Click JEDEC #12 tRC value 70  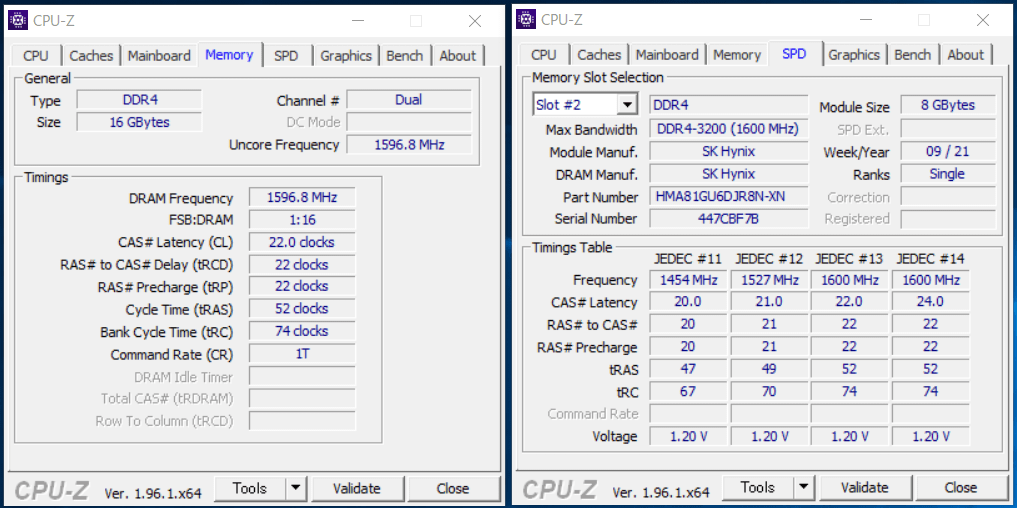769,392
